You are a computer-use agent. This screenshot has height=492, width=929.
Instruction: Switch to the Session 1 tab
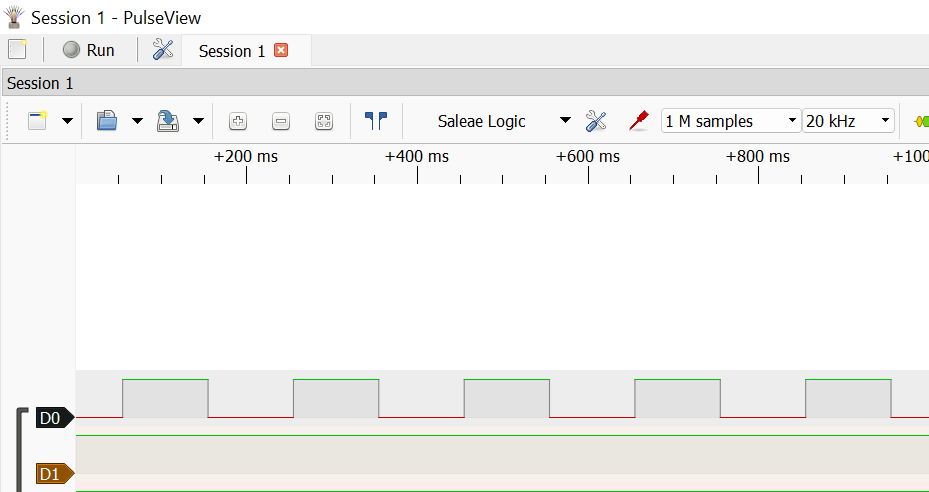232,51
